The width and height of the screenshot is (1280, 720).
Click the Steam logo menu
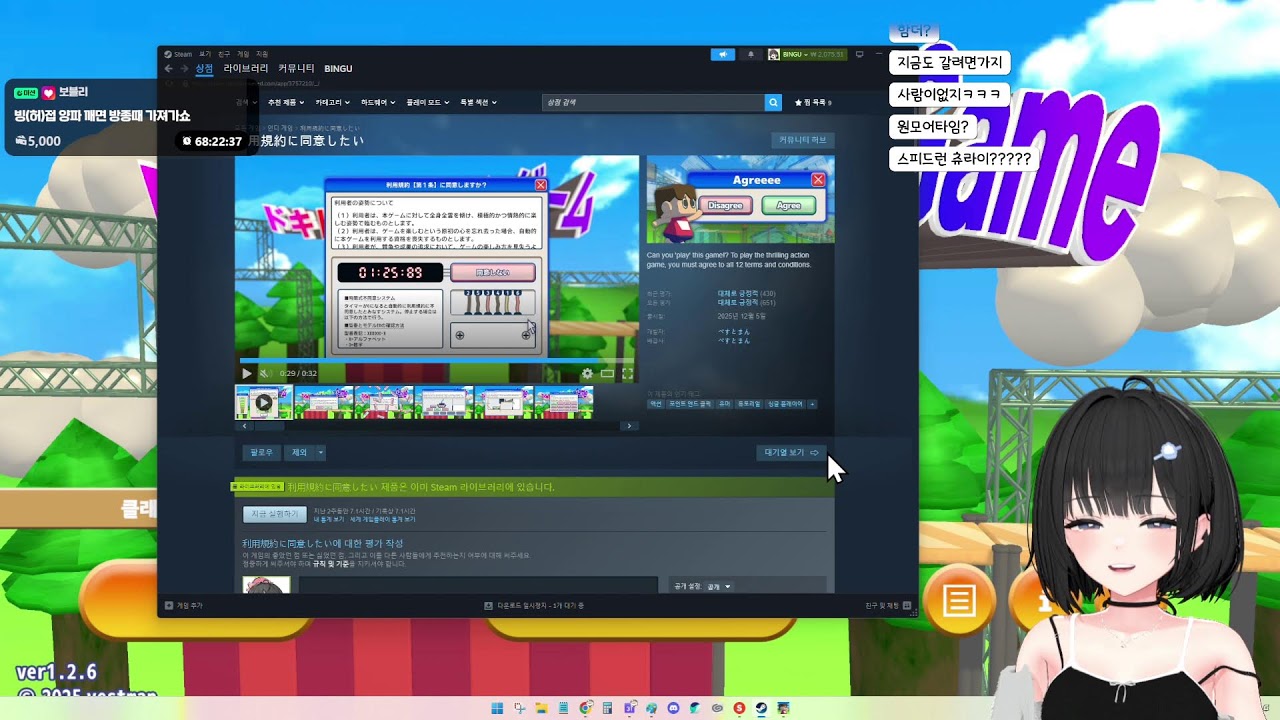pos(178,54)
